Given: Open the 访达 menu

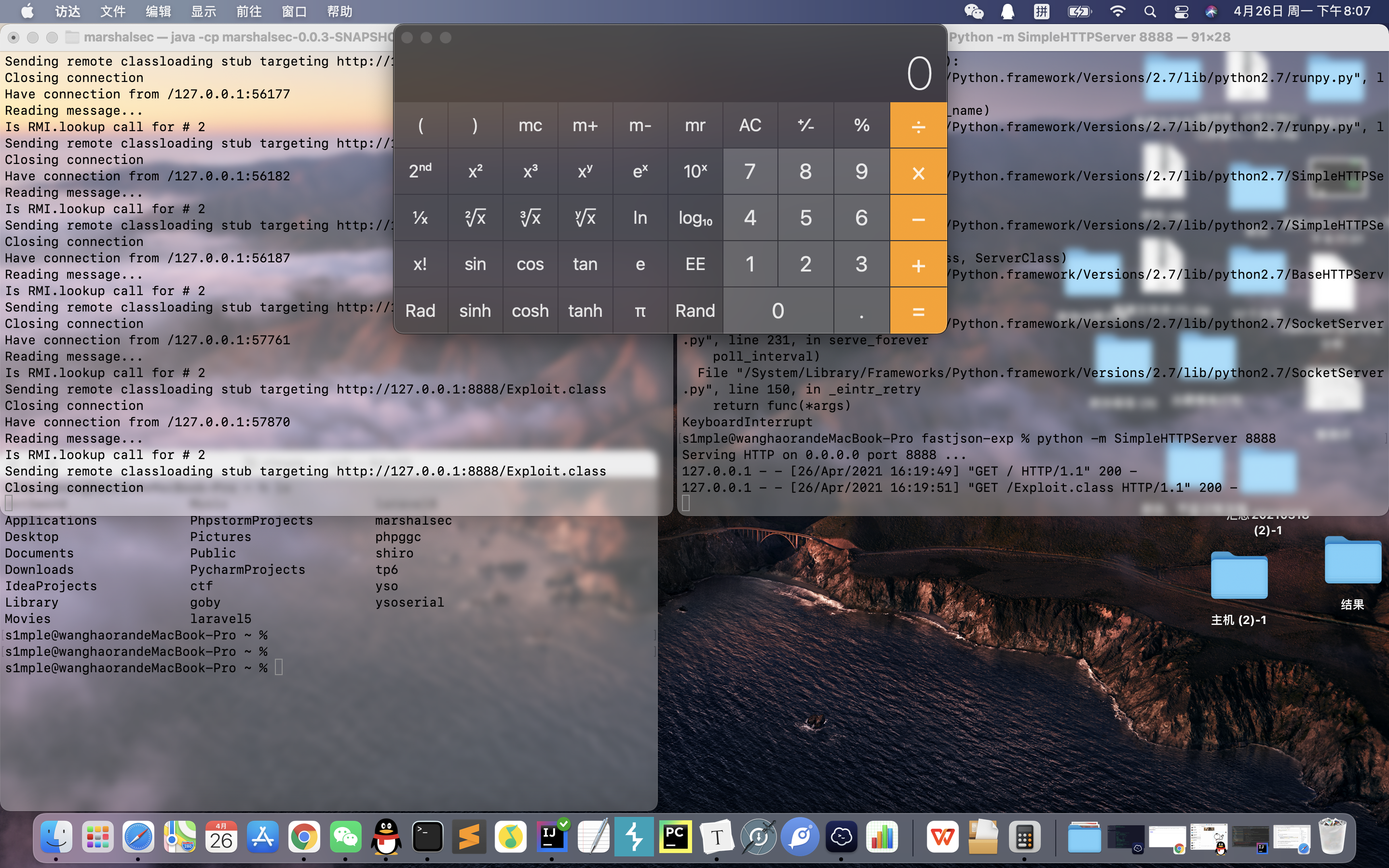Looking at the screenshot, I should 68,12.
